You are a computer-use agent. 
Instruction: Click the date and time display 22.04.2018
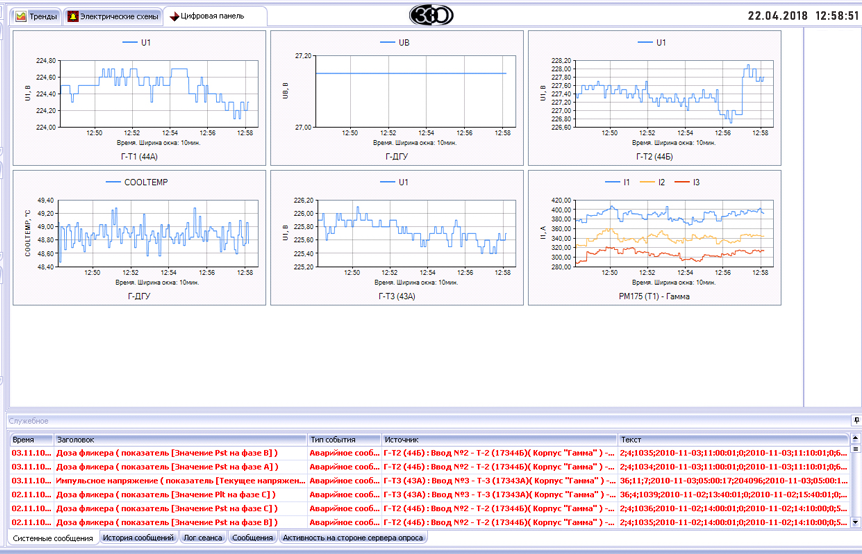click(803, 15)
